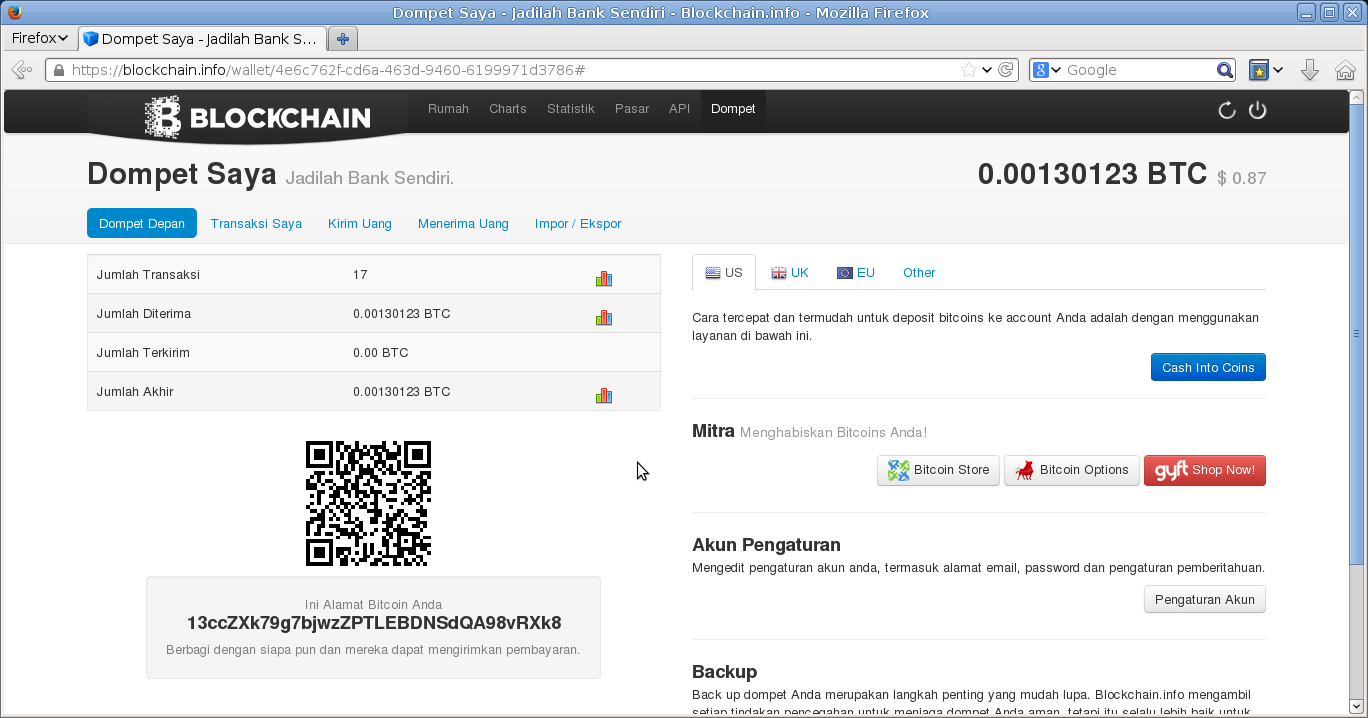Select the Other deposit tab
The height and width of the screenshot is (718, 1368).
click(x=919, y=273)
